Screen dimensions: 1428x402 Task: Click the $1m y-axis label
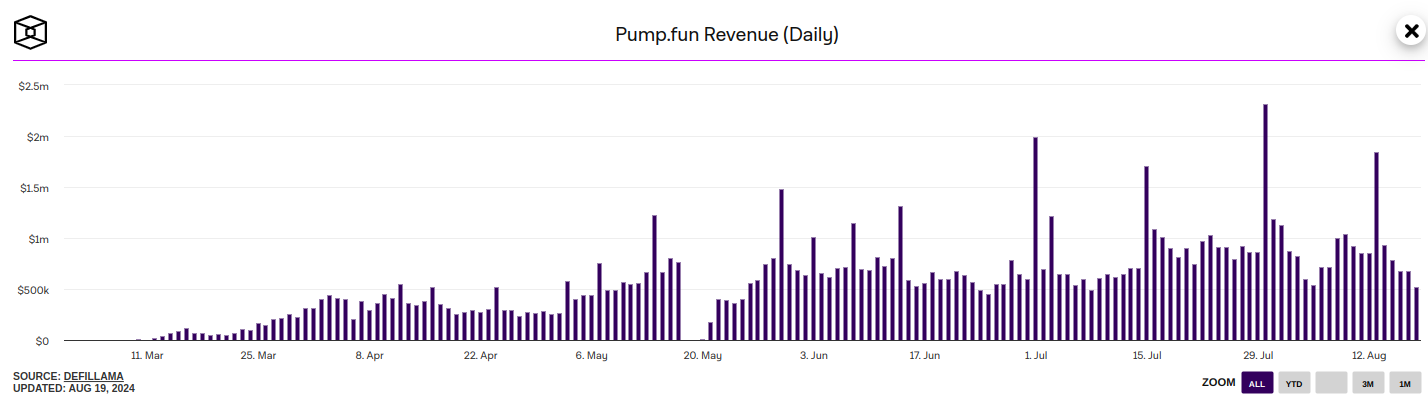tap(37, 239)
